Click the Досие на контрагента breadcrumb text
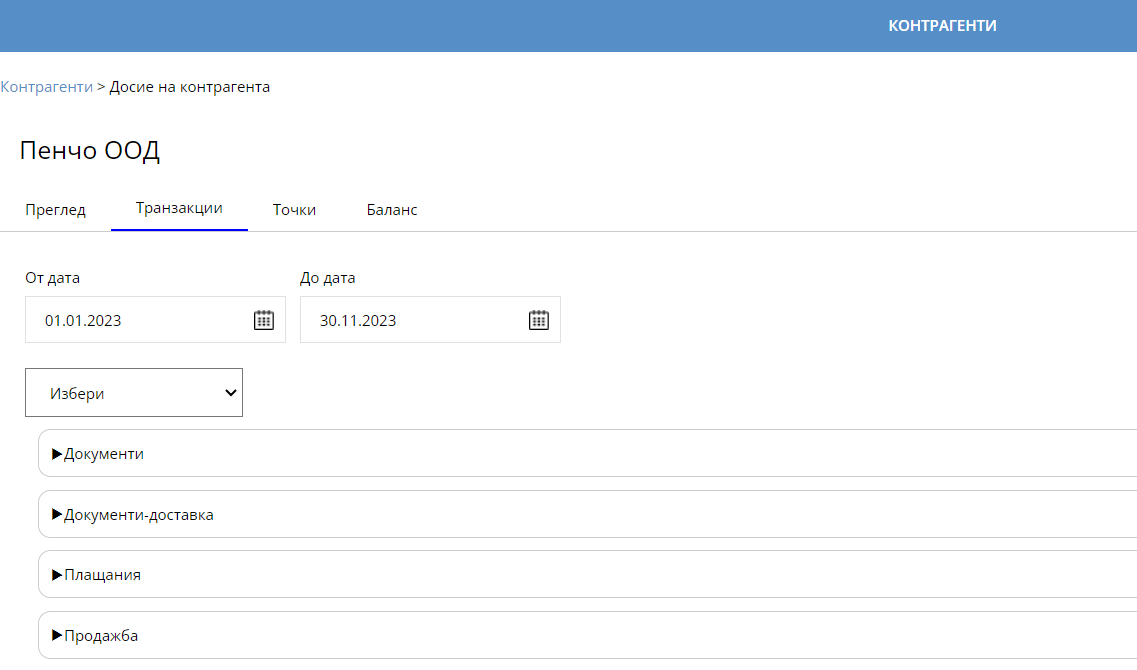The height and width of the screenshot is (670, 1137). click(190, 86)
